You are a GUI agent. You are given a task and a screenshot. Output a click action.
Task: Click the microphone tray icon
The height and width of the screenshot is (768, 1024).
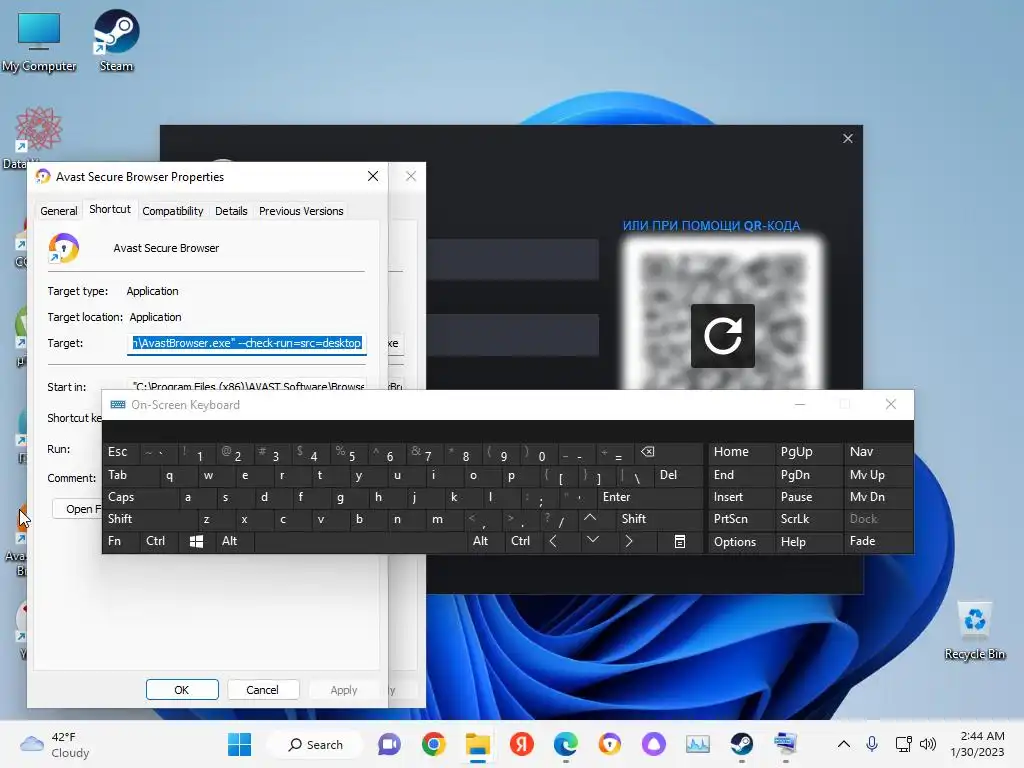(872, 744)
